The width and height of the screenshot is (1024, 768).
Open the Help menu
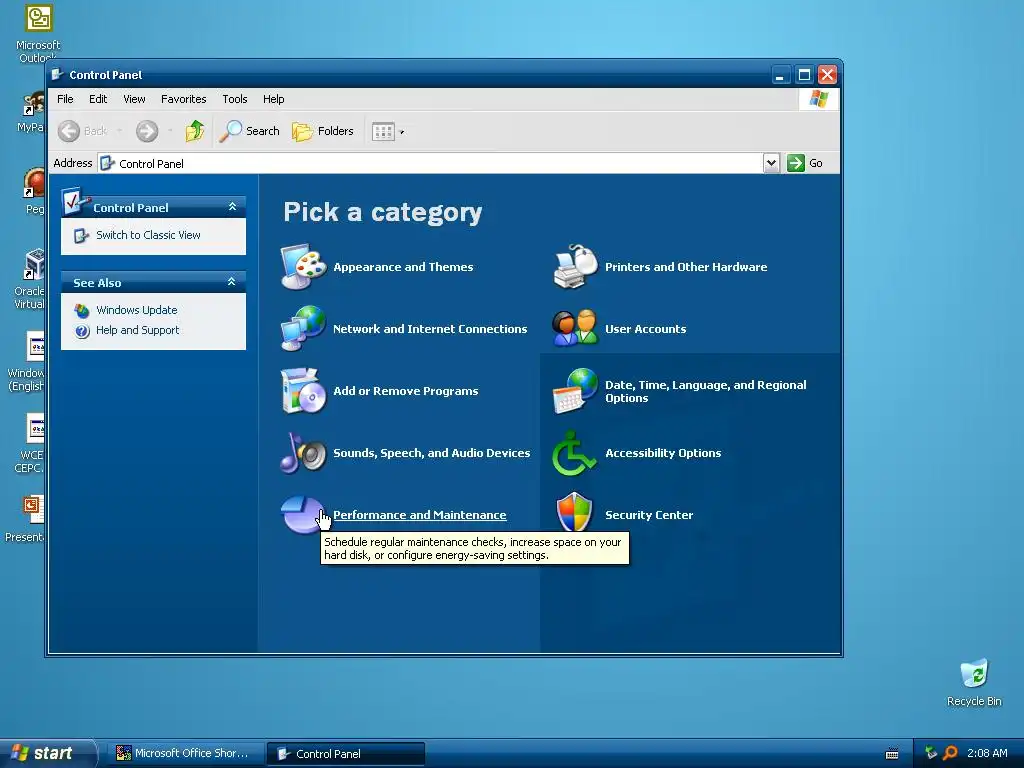coord(274,99)
